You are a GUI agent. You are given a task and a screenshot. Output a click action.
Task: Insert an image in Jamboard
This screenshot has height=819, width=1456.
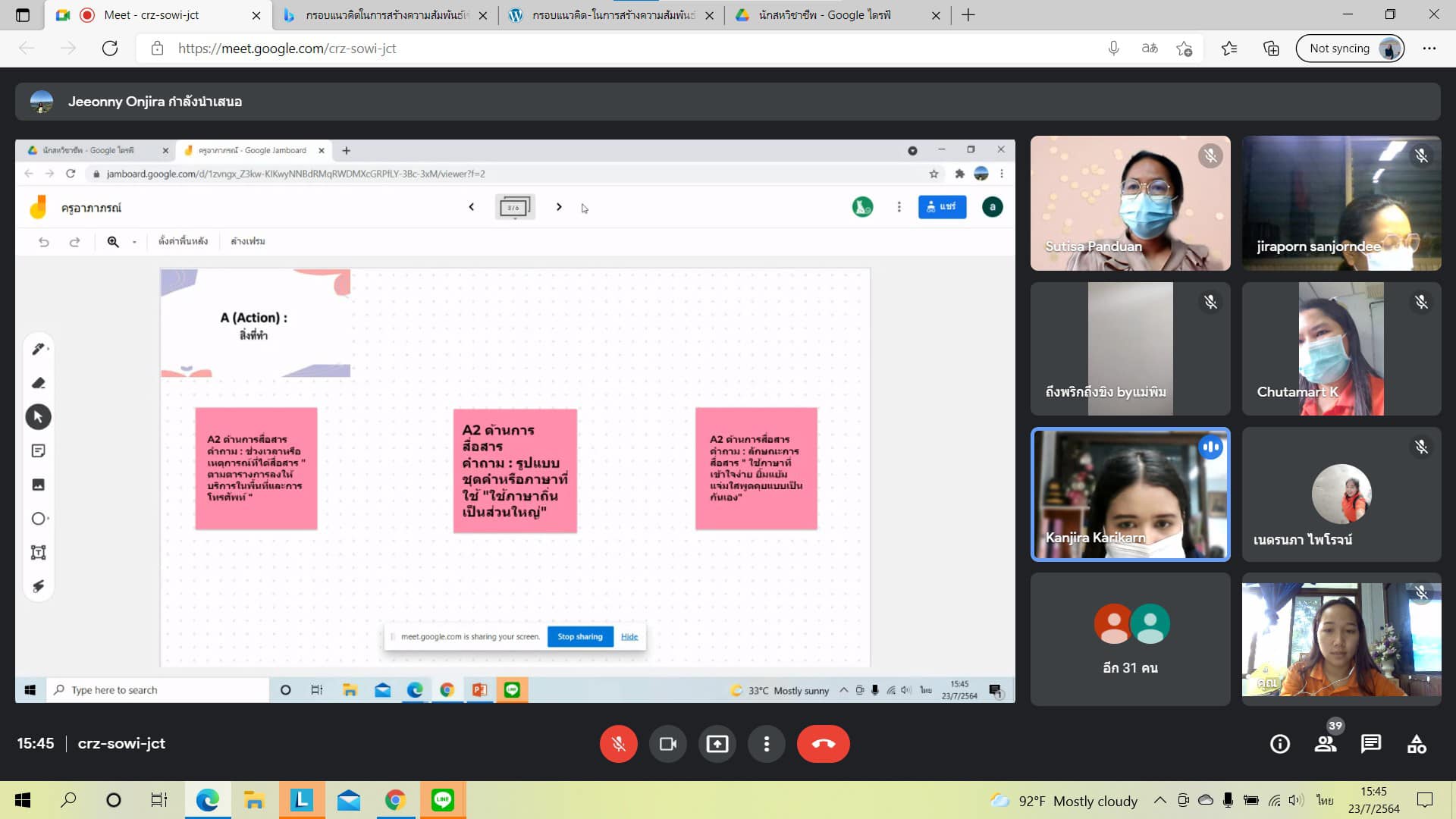pos(39,485)
